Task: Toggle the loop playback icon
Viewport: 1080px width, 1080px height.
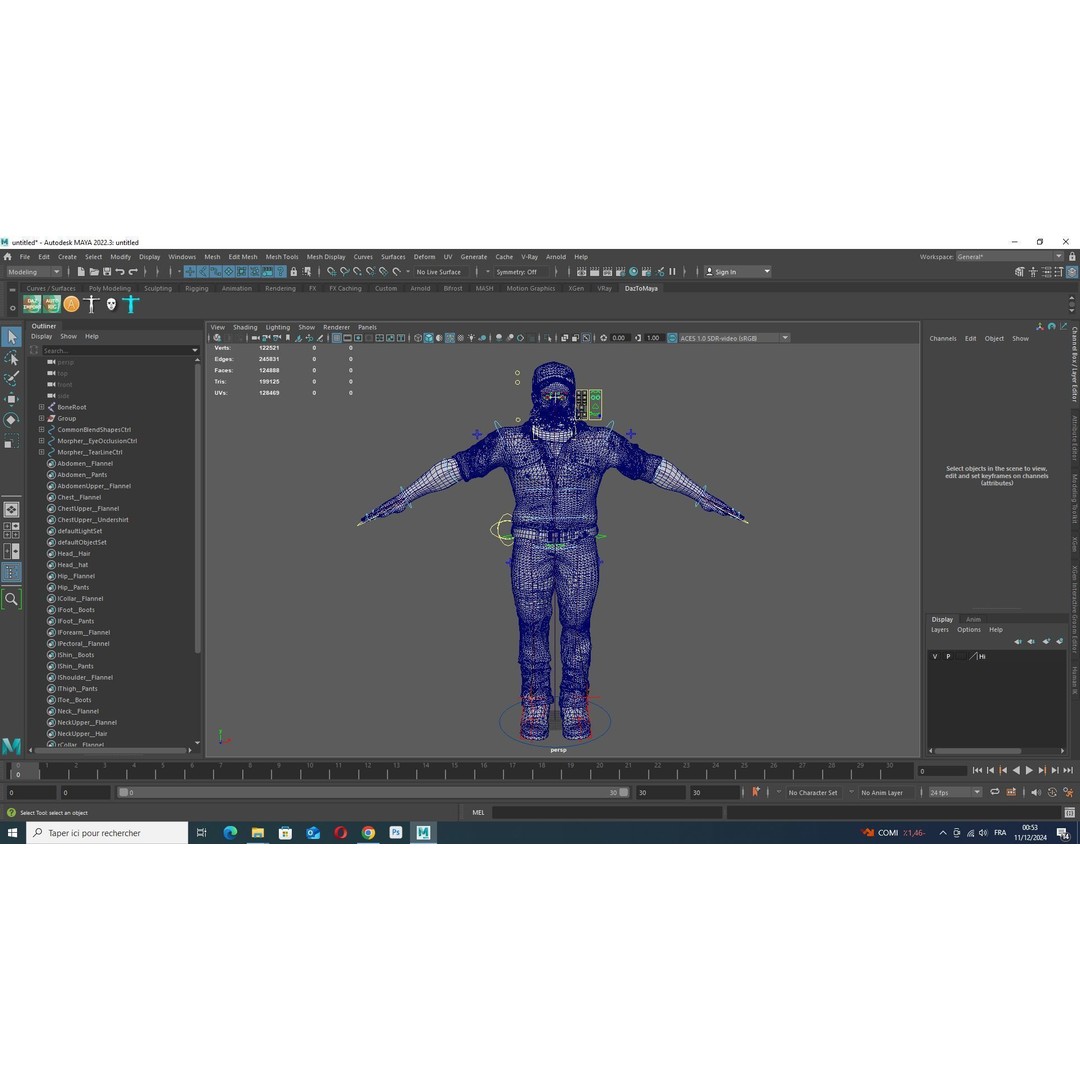Action: tap(995, 792)
